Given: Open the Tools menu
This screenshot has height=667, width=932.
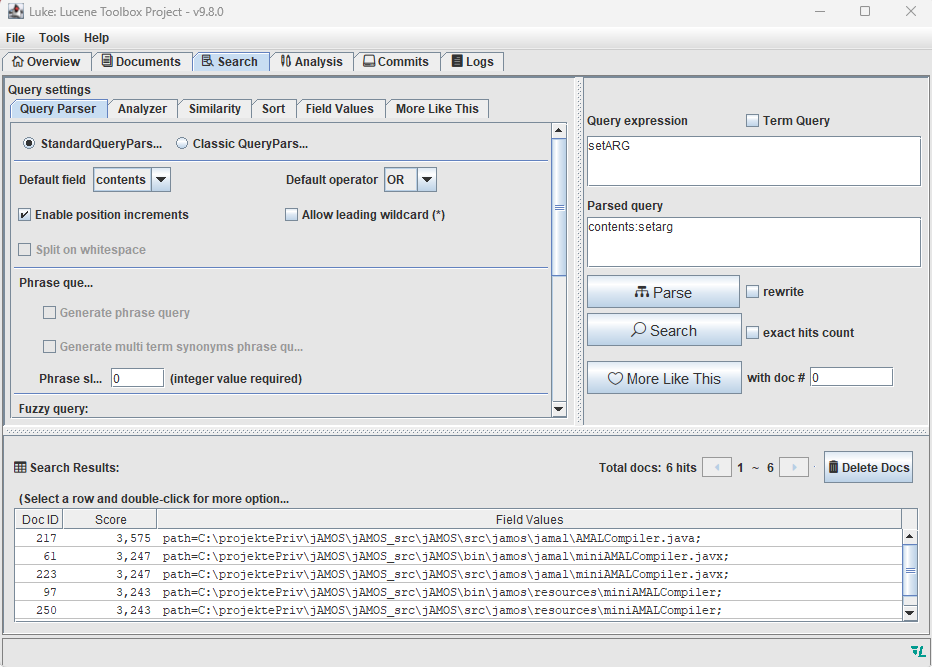Looking at the screenshot, I should (54, 38).
